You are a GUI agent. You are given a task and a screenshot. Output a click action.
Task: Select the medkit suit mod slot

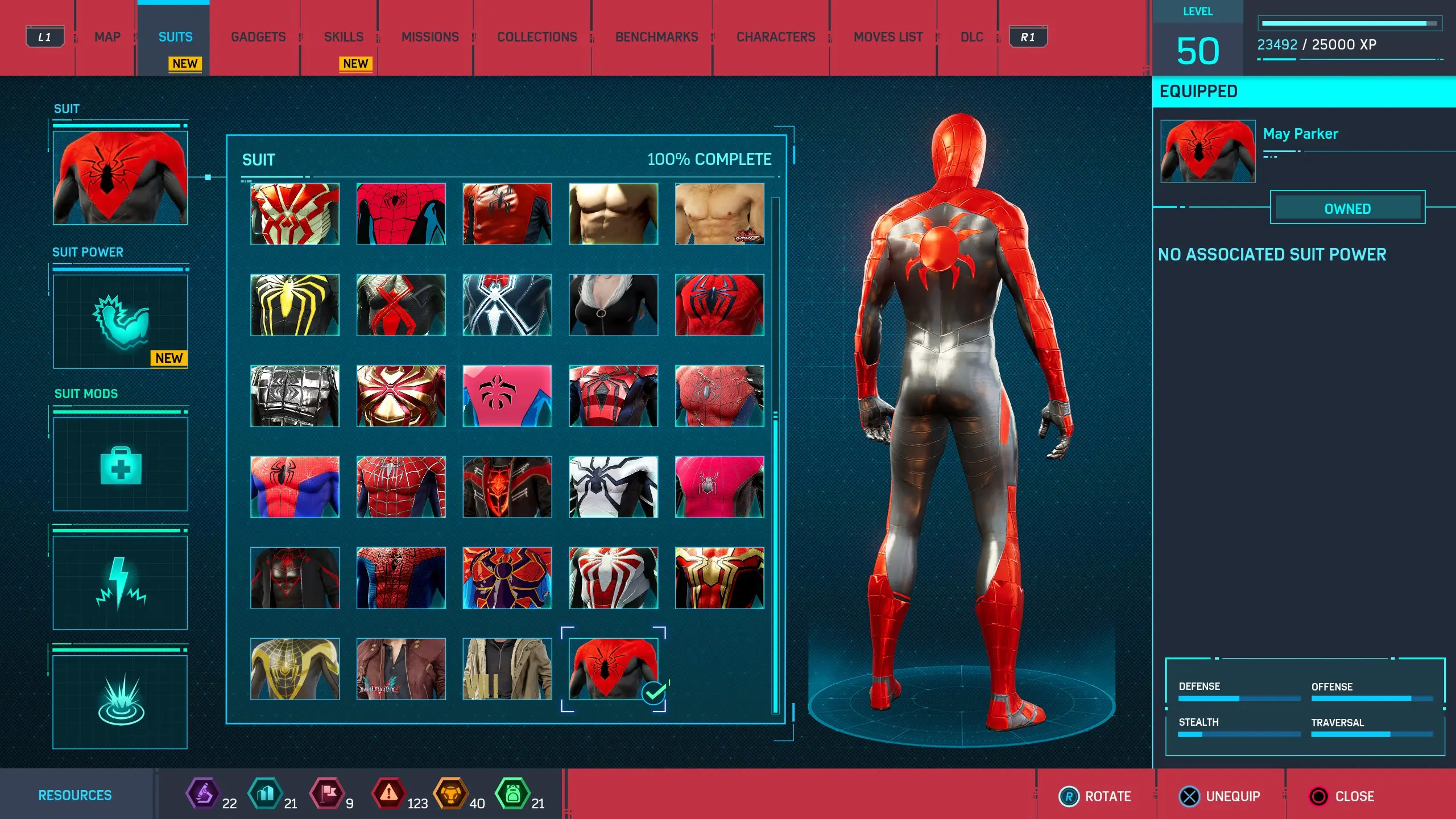tap(120, 464)
